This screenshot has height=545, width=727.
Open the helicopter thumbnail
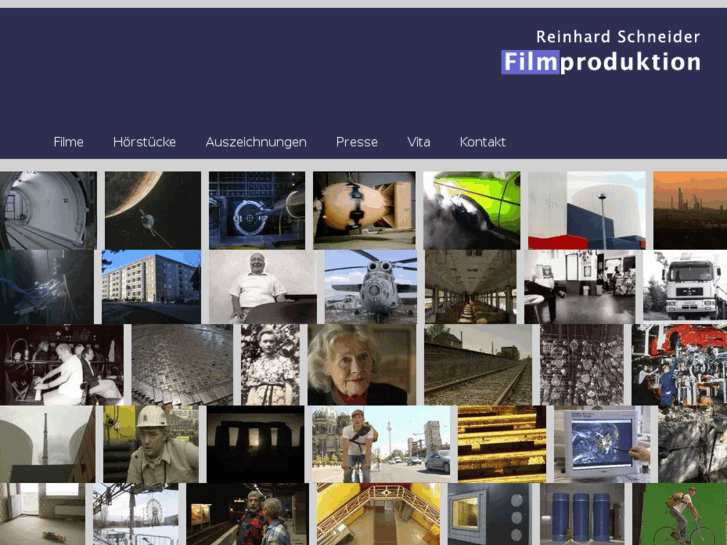click(371, 287)
